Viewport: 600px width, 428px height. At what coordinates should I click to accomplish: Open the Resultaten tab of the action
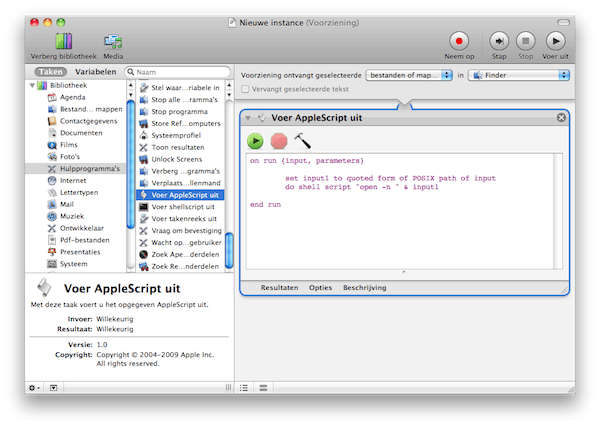pyautogui.click(x=279, y=288)
